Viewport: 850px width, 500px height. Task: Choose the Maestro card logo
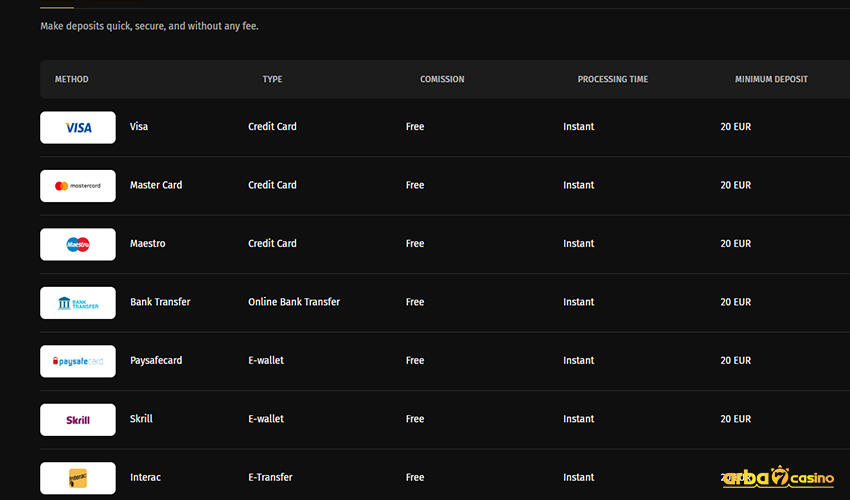coord(78,244)
